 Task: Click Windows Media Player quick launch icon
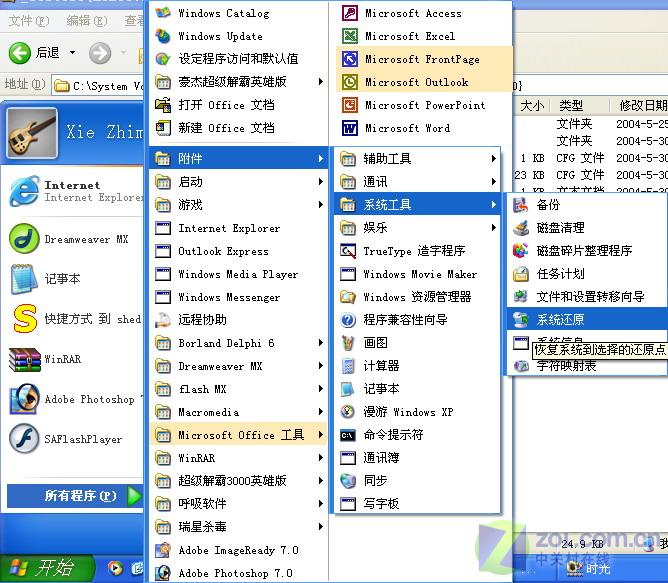click(115, 569)
